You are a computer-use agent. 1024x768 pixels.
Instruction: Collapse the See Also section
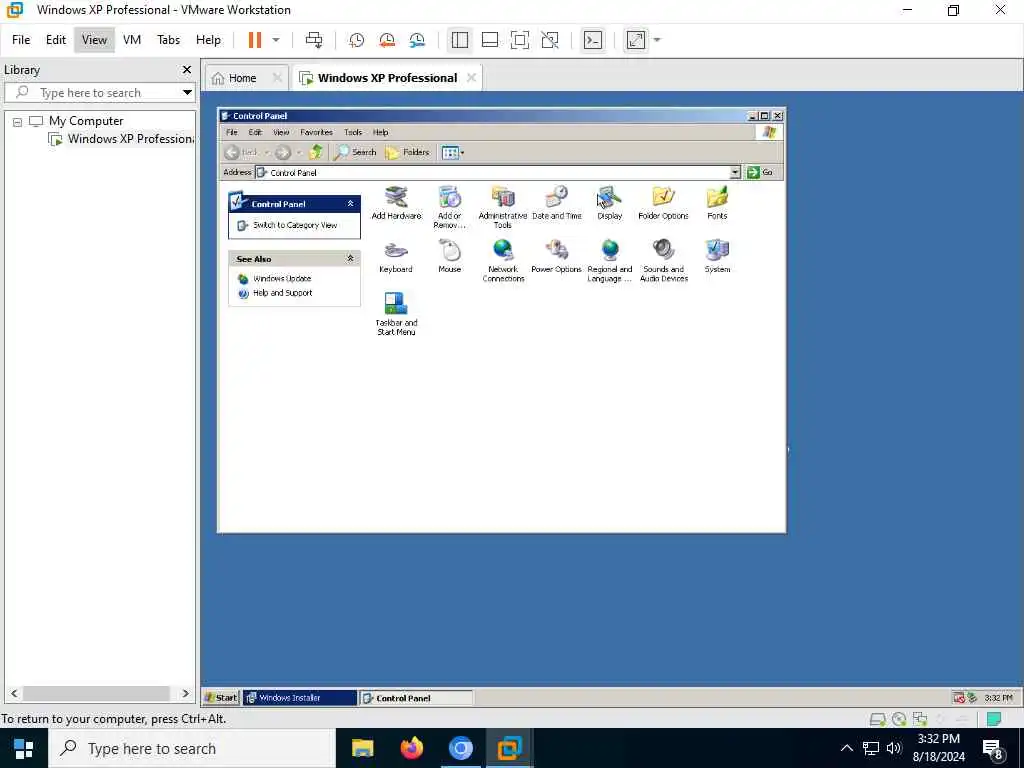(x=350, y=259)
